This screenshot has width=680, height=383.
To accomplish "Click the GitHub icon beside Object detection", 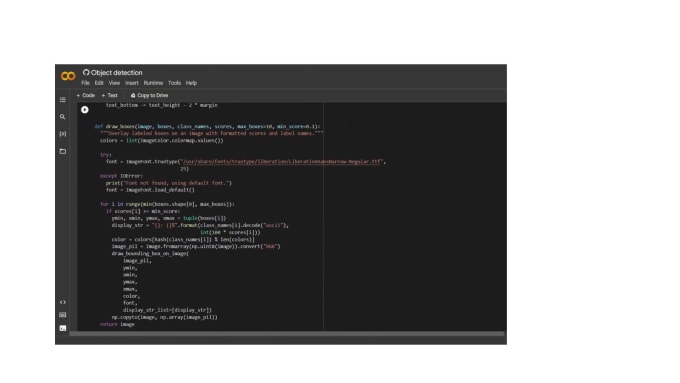I will [86, 72].
